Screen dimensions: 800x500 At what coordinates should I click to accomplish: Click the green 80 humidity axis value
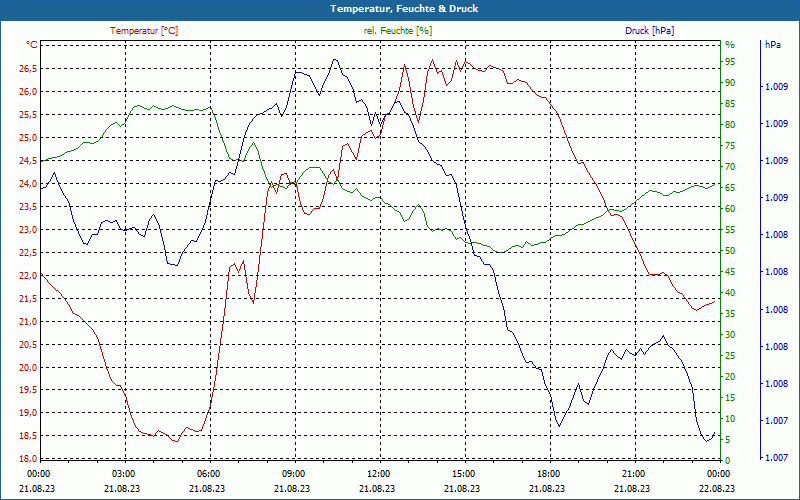point(730,124)
